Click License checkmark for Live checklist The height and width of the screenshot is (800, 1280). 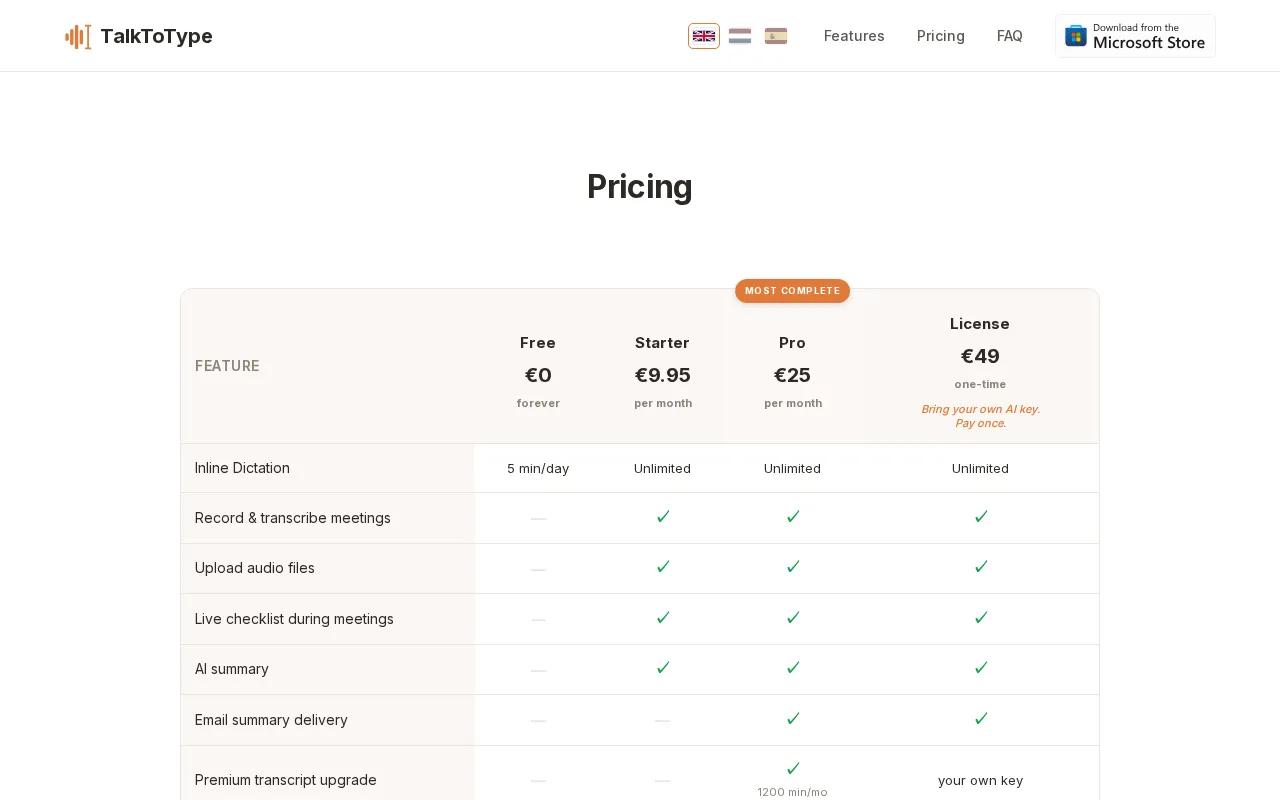(980, 618)
